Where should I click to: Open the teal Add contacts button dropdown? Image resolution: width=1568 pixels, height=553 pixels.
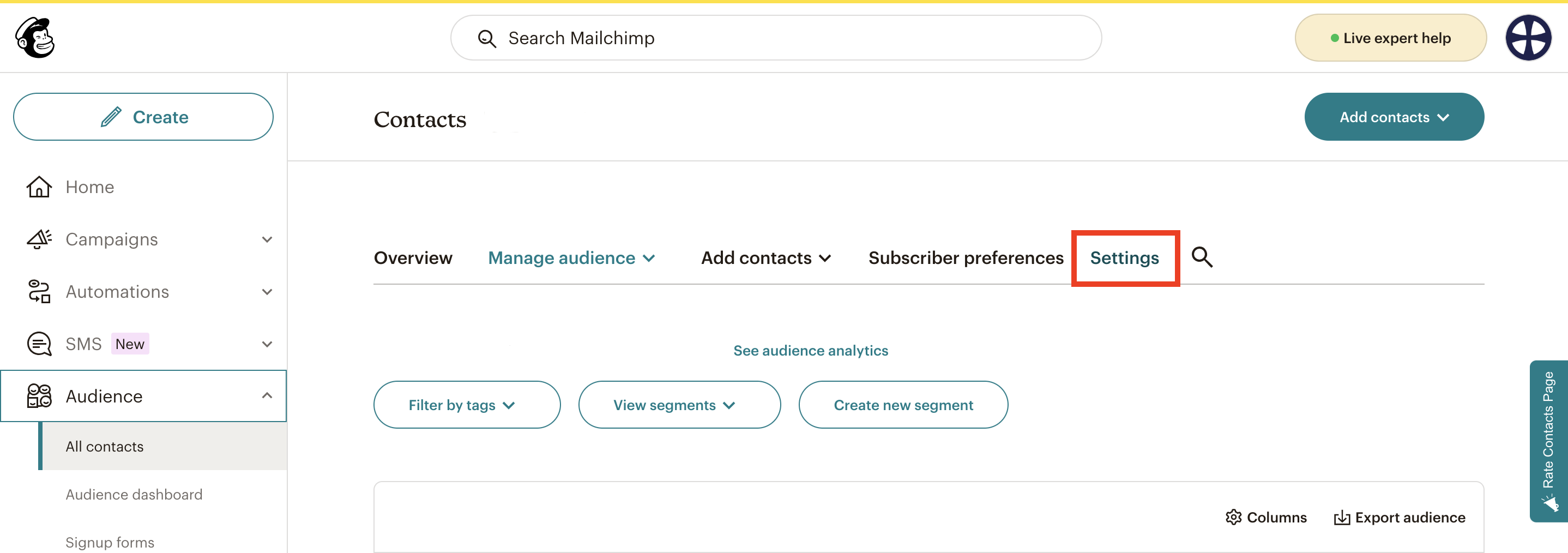(1394, 117)
